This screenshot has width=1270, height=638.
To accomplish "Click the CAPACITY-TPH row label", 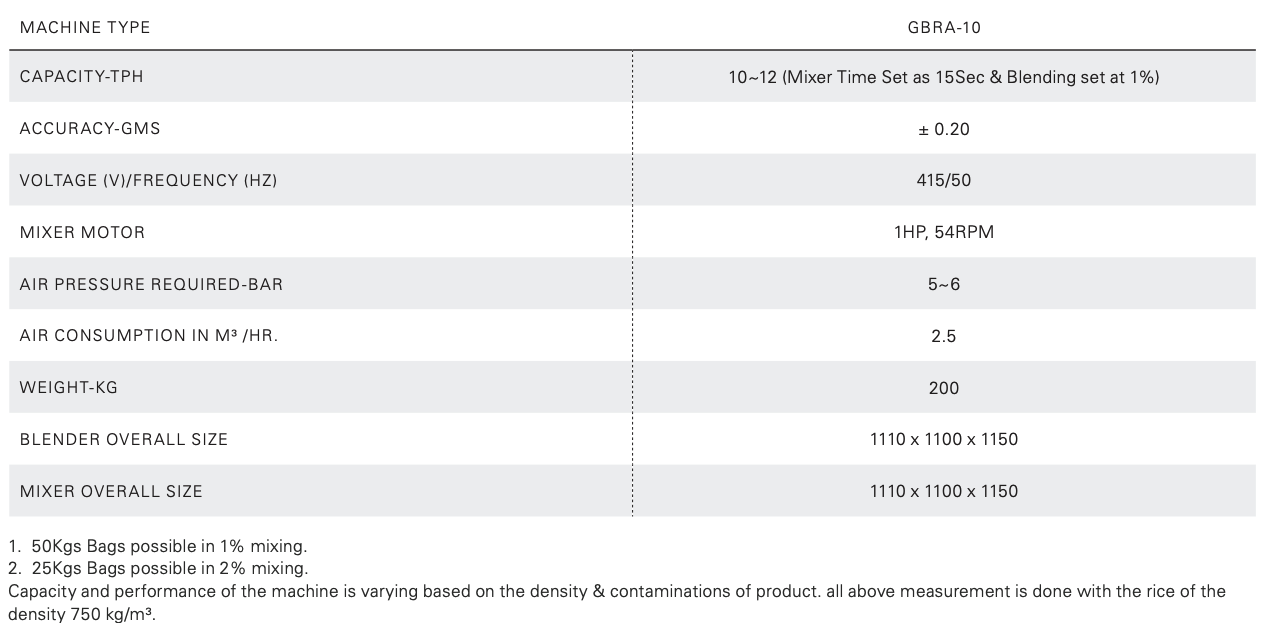I will (x=82, y=76).
